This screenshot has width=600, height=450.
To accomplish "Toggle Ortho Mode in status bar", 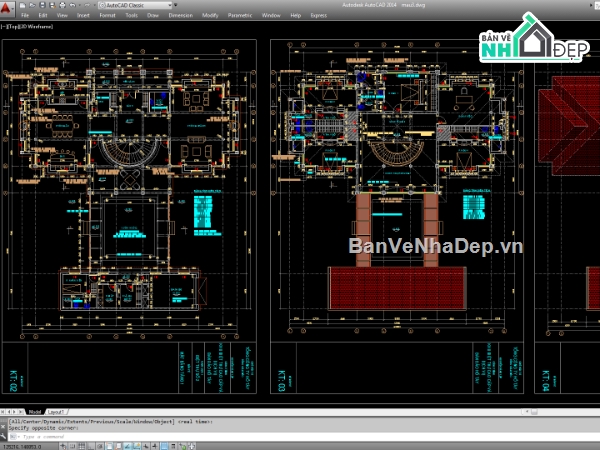I will [x=91, y=447].
